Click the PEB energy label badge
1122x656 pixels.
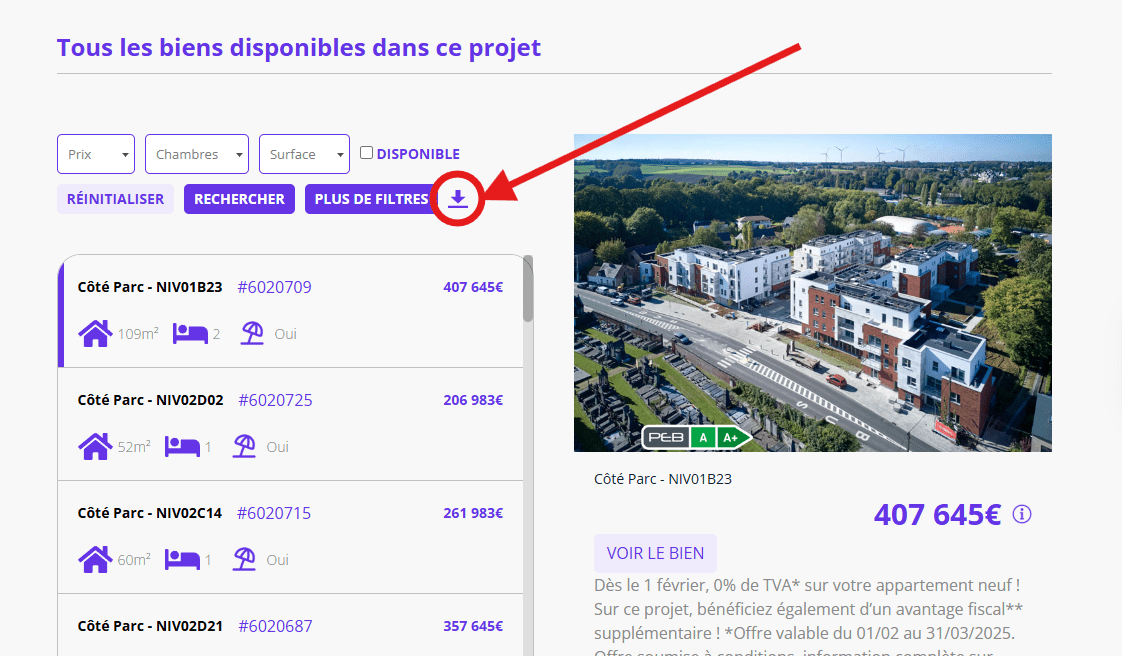click(696, 438)
